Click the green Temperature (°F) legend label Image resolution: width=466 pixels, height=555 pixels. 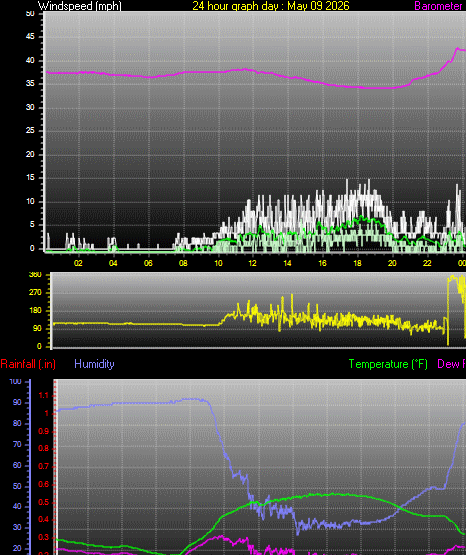pyautogui.click(x=388, y=364)
